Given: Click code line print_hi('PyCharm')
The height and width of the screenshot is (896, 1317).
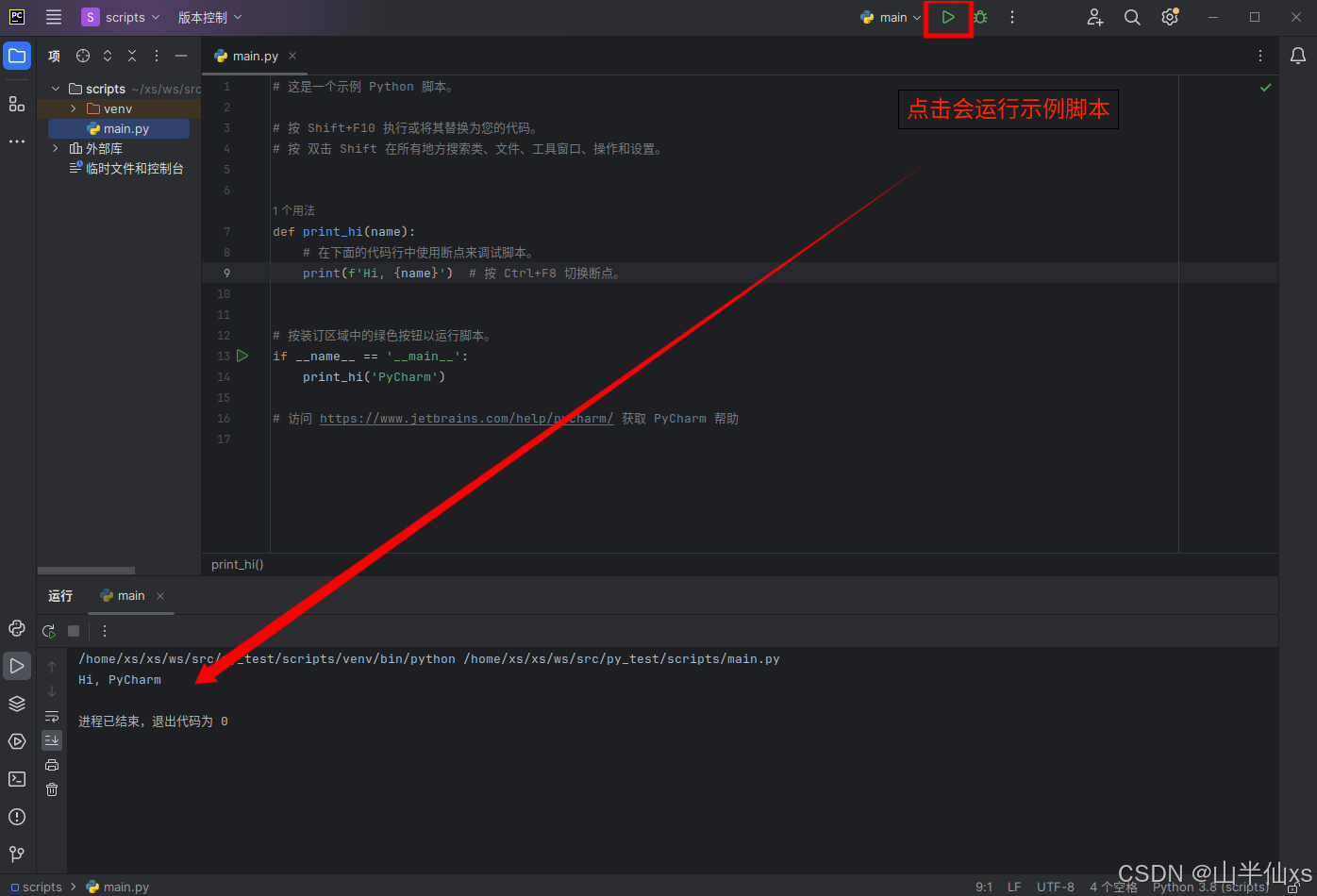Looking at the screenshot, I should (374, 376).
